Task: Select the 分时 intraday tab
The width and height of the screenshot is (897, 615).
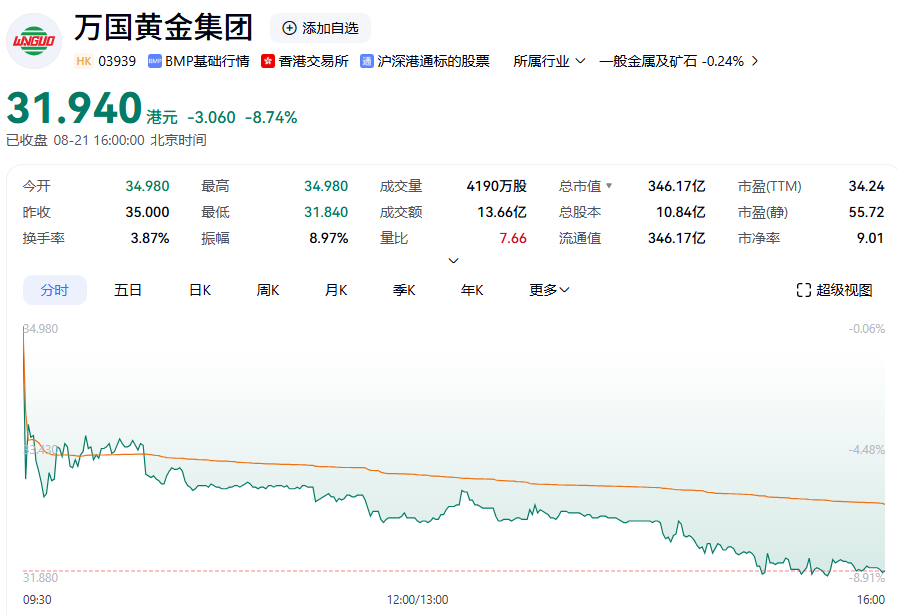Action: [55, 290]
